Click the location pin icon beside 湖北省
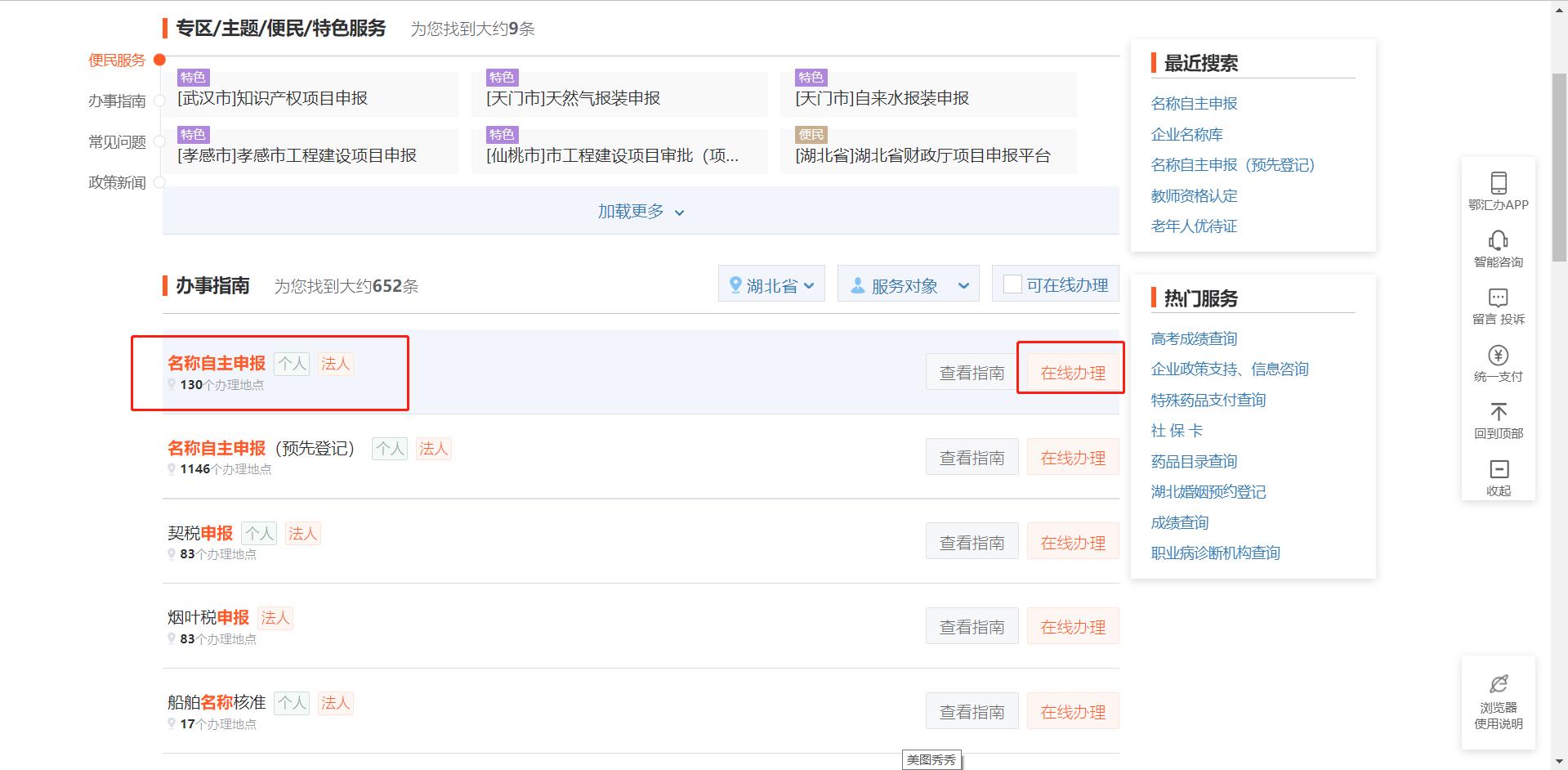Image resolution: width=1568 pixels, height=770 pixels. point(736,284)
